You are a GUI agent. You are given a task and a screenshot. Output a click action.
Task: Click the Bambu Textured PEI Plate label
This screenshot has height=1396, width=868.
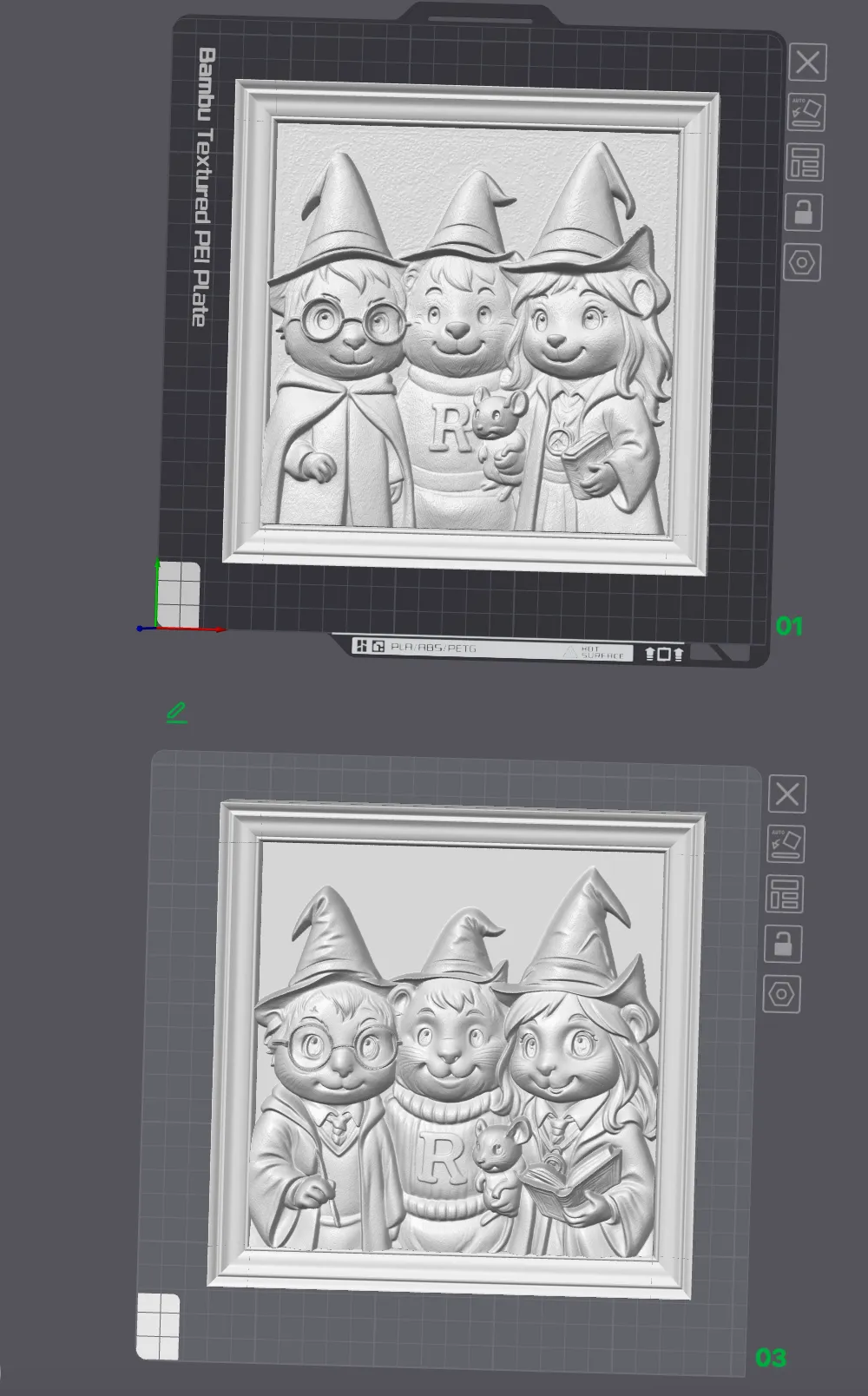pyautogui.click(x=203, y=188)
